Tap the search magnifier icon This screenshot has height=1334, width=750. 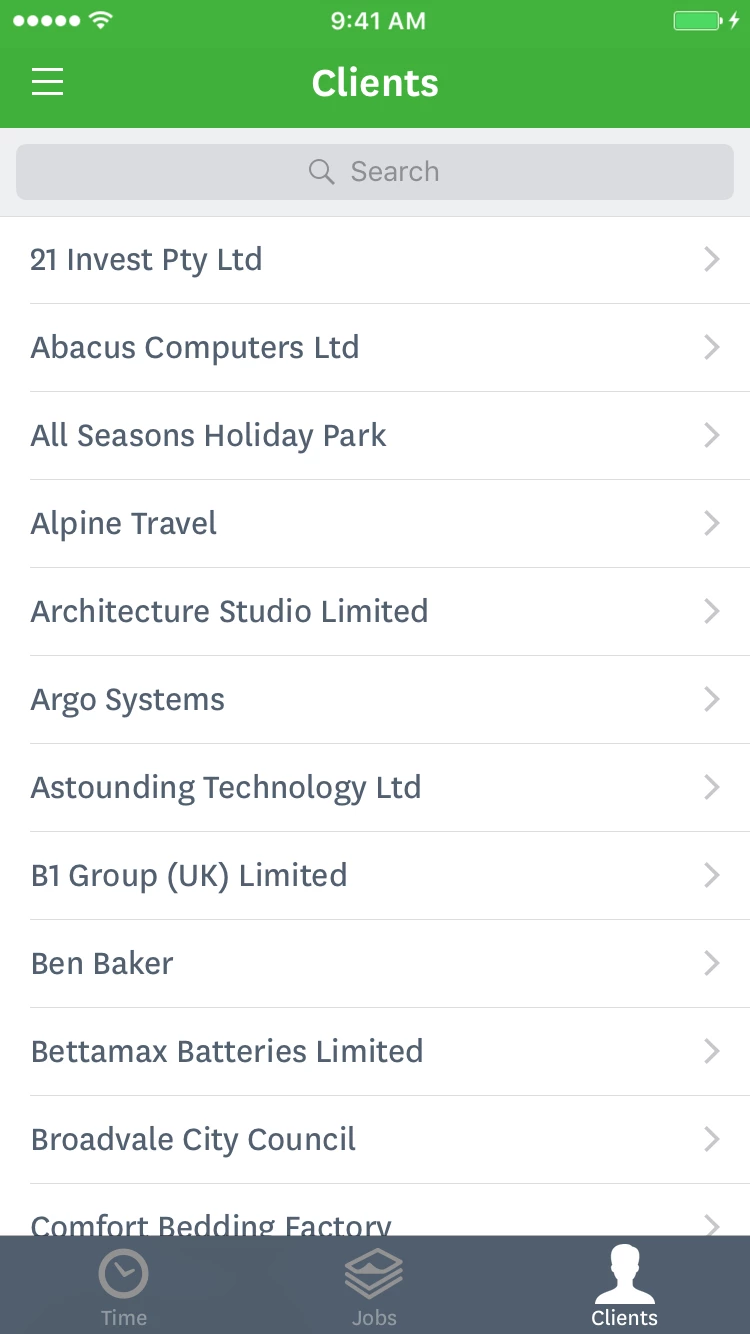[x=321, y=172]
